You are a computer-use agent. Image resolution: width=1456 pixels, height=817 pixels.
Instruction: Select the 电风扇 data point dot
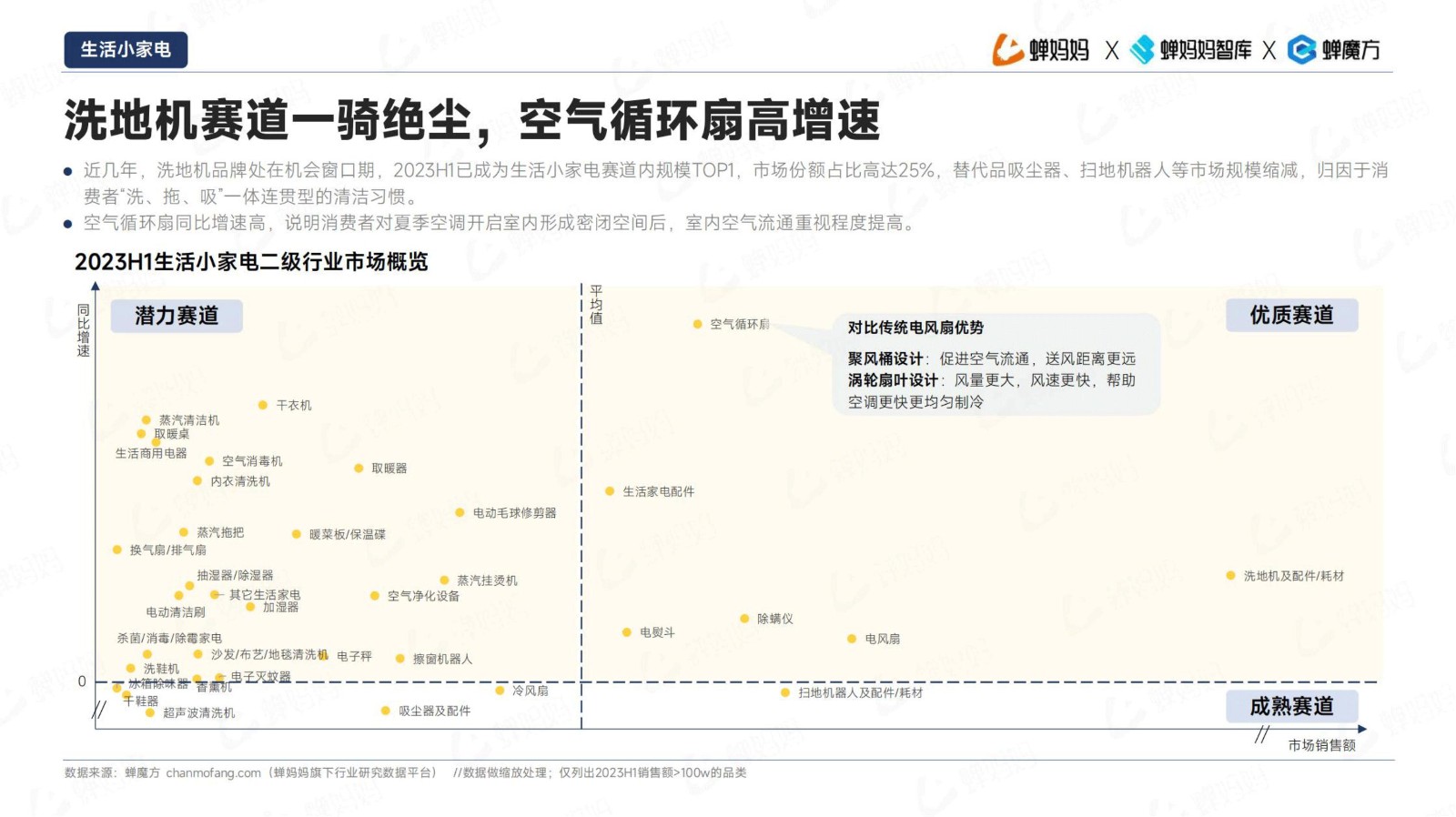[852, 639]
